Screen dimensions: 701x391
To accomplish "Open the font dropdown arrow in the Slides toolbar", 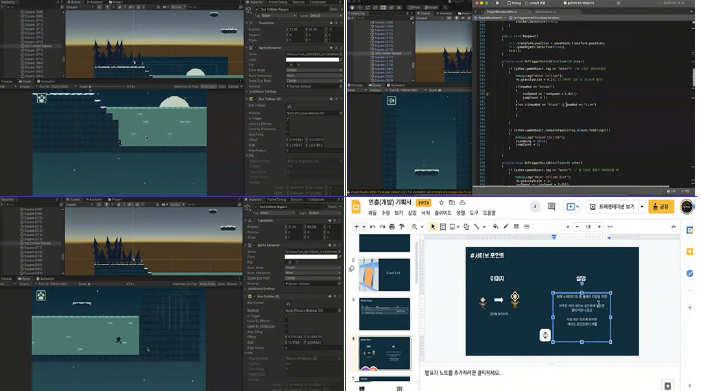I will (x=568, y=227).
